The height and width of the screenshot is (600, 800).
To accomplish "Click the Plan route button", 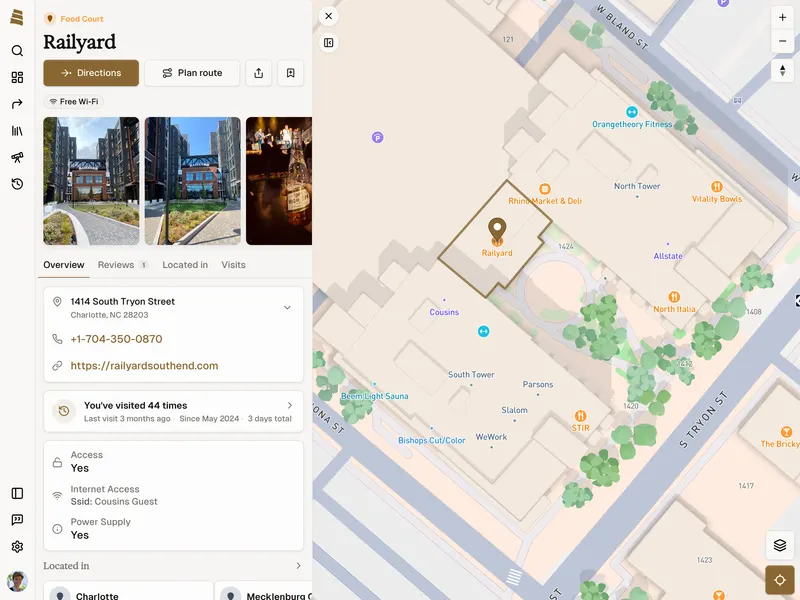I will pos(192,73).
